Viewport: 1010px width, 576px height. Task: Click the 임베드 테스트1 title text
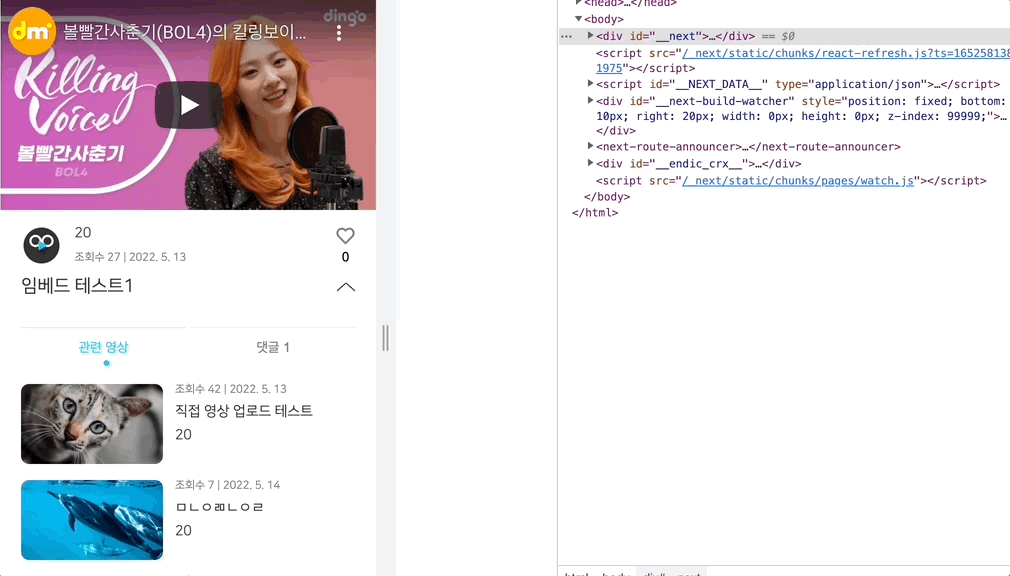[77, 285]
